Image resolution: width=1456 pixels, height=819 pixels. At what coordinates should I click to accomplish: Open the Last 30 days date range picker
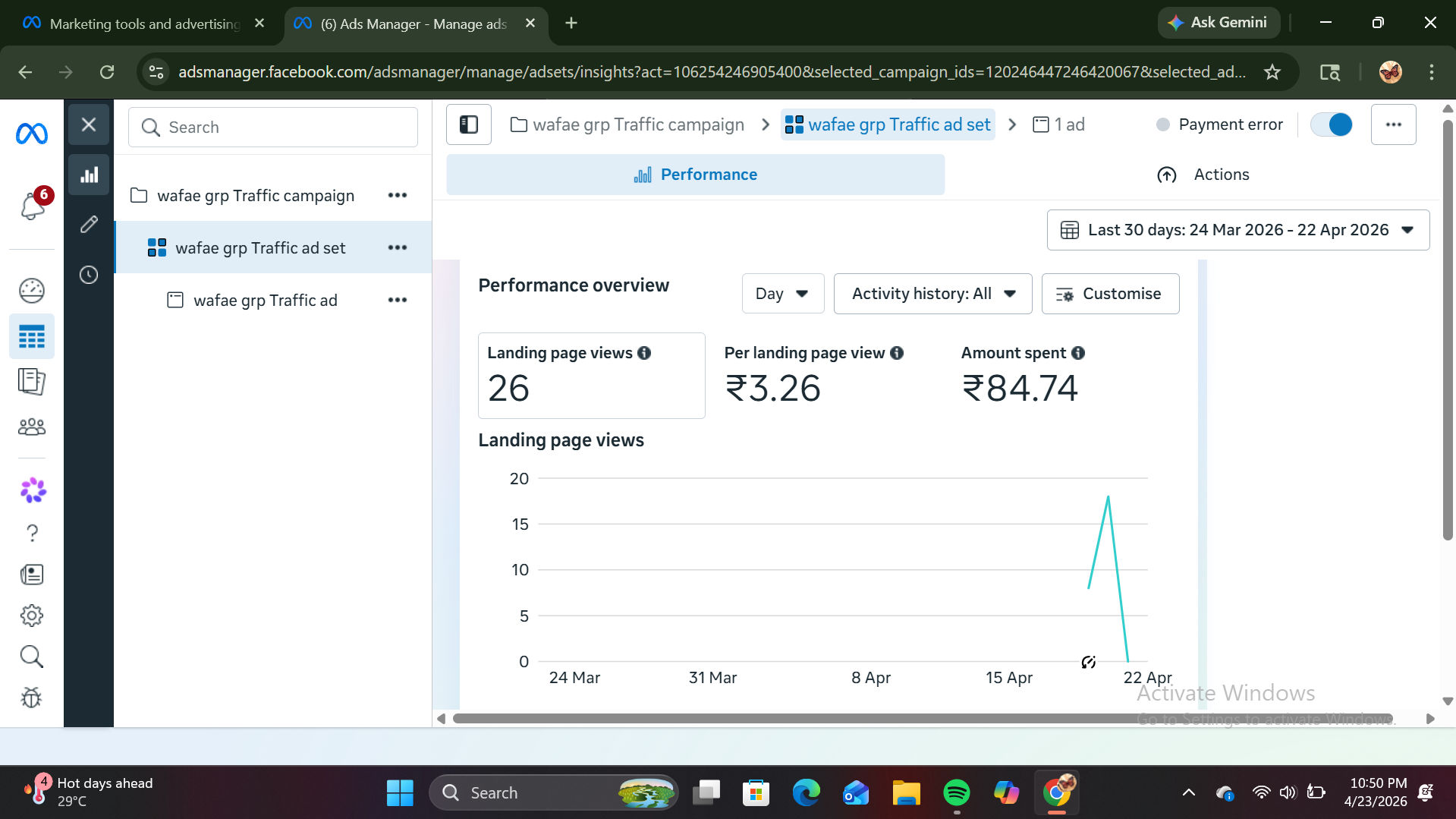coord(1238,230)
